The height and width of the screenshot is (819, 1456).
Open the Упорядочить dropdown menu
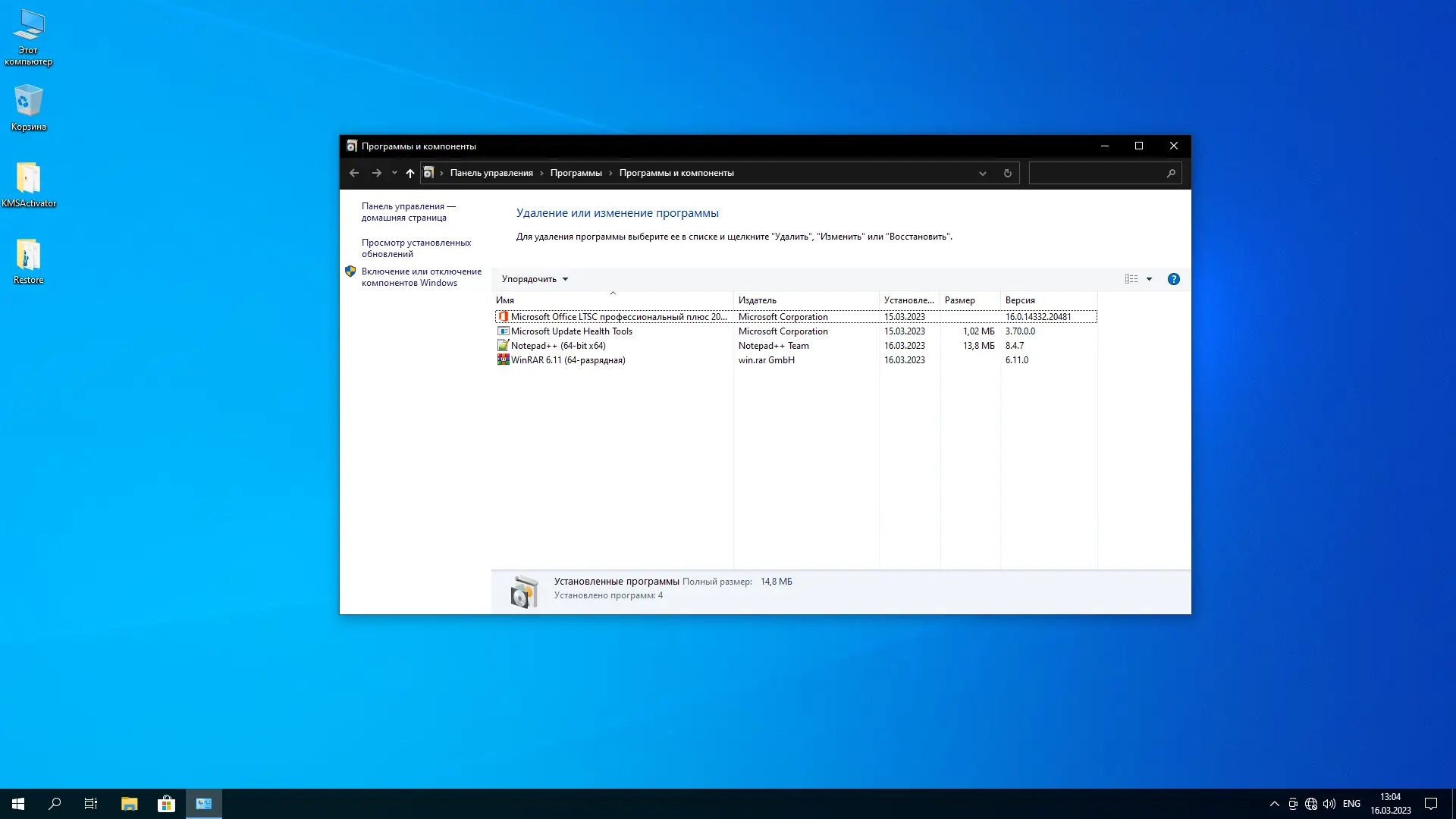535,279
